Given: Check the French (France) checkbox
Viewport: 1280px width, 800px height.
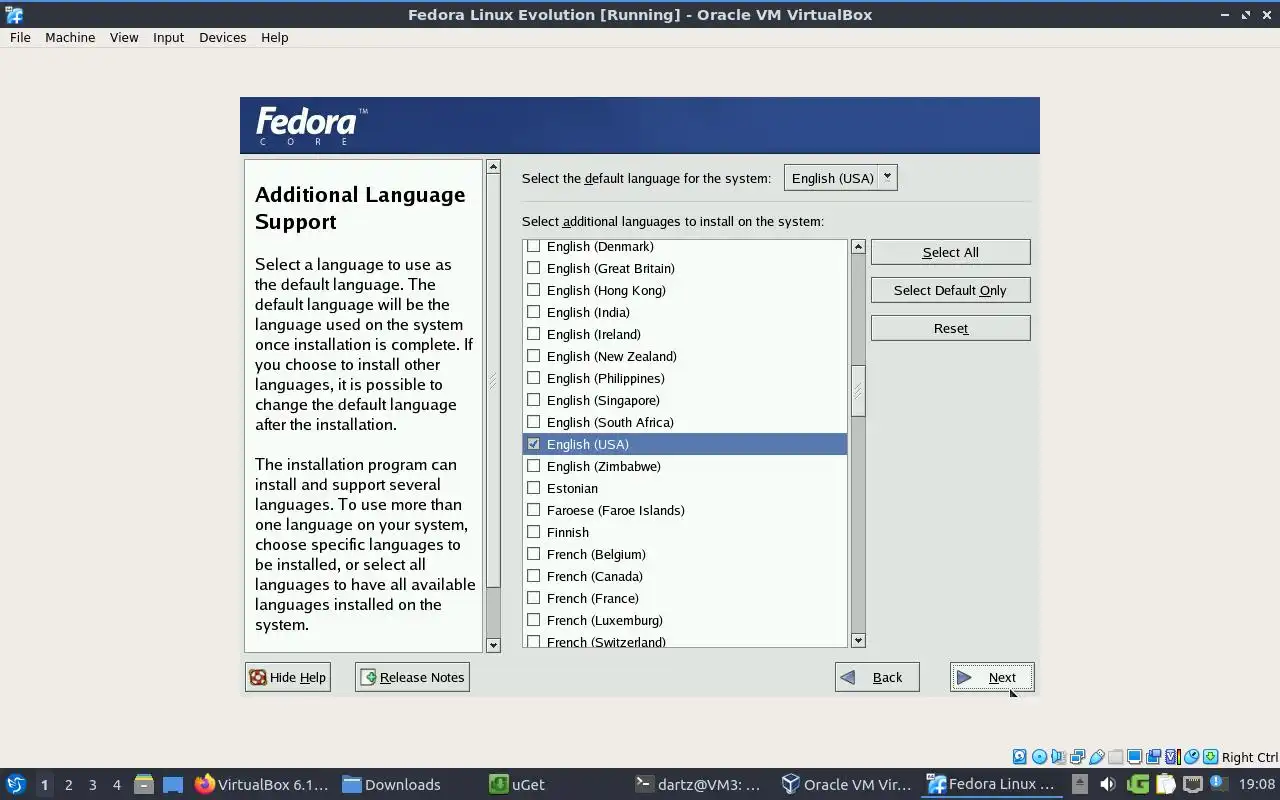Looking at the screenshot, I should pos(533,598).
